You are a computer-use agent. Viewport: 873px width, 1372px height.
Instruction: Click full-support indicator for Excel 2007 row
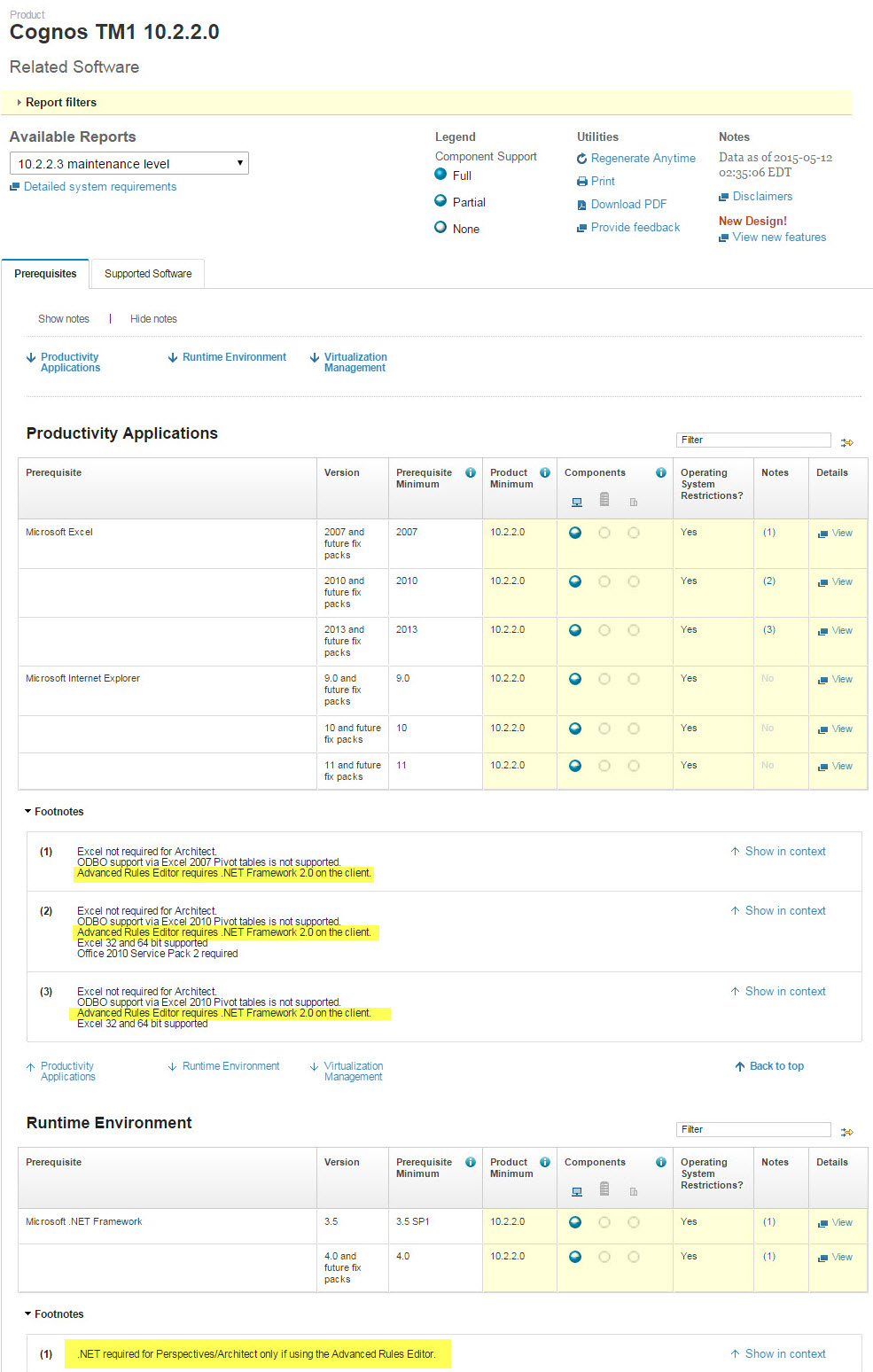[x=575, y=533]
